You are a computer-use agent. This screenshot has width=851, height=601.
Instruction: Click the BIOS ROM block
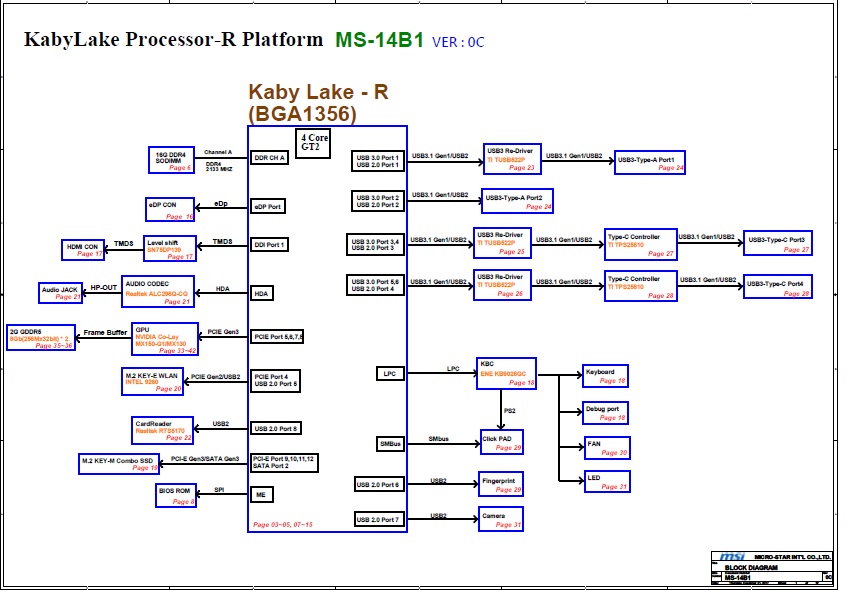(x=176, y=495)
